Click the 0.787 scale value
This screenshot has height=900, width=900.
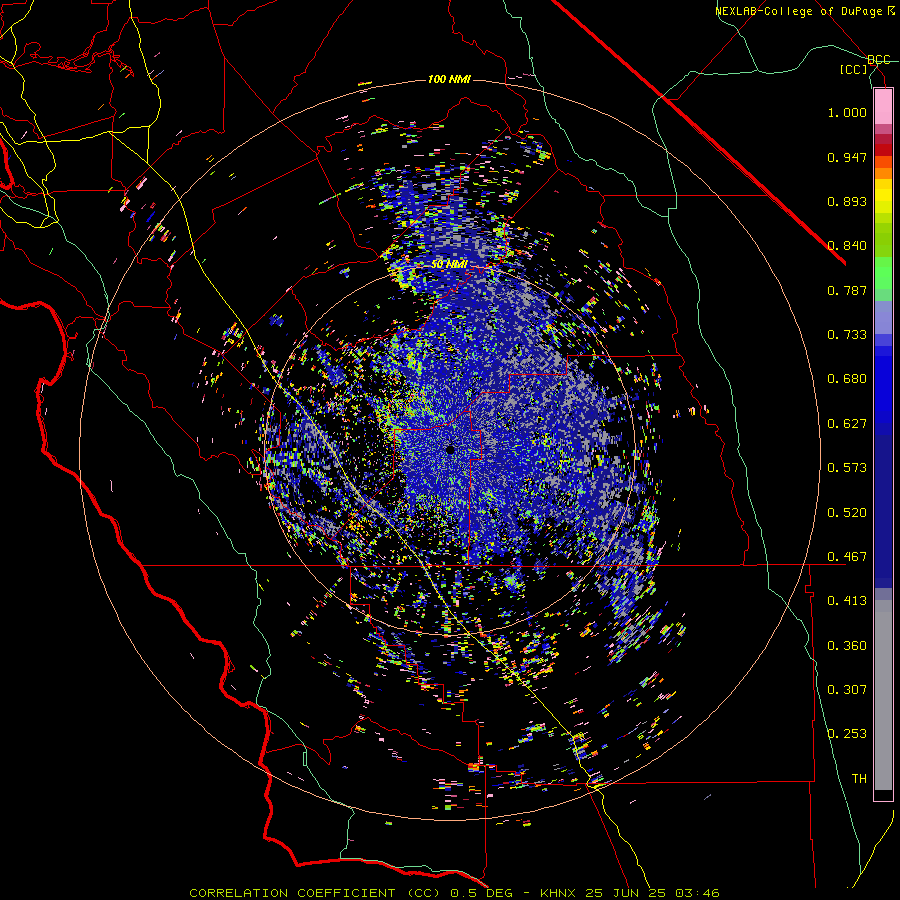(x=847, y=290)
